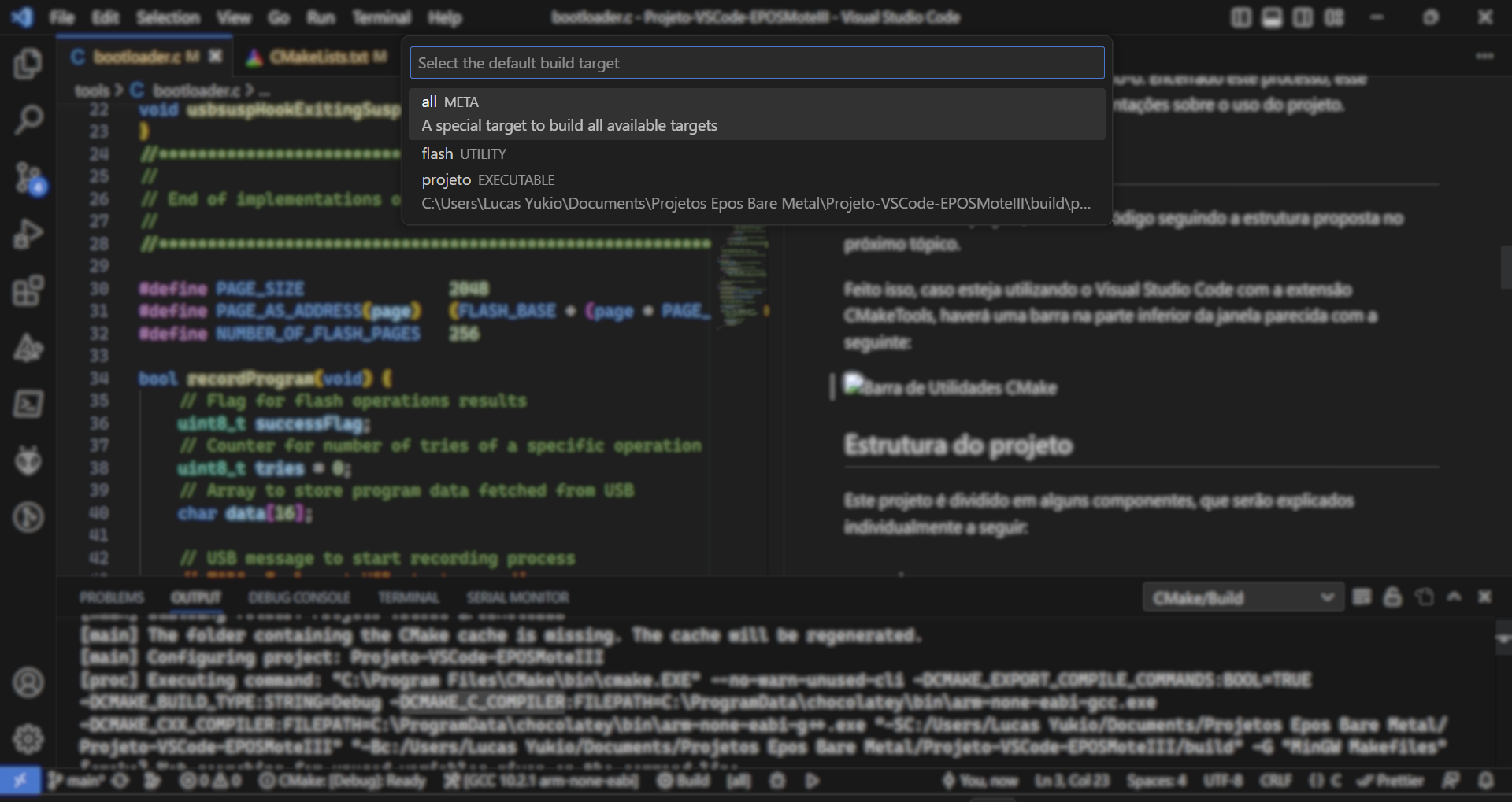Viewport: 1512px width, 802px height.
Task: Open the Go menu
Action: tap(279, 17)
